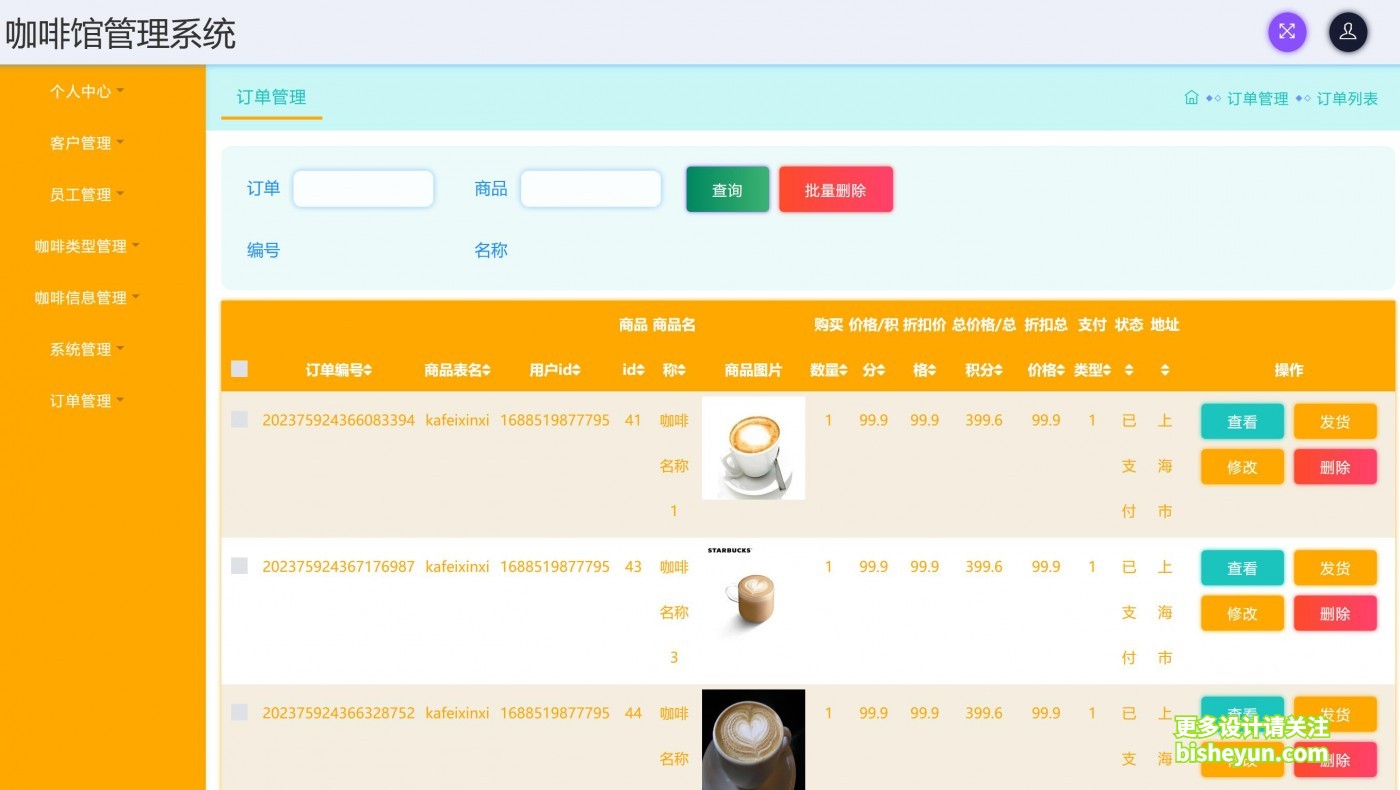This screenshot has width=1400, height=790.
Task: Focus the 商品名称 search input
Action: [591, 189]
